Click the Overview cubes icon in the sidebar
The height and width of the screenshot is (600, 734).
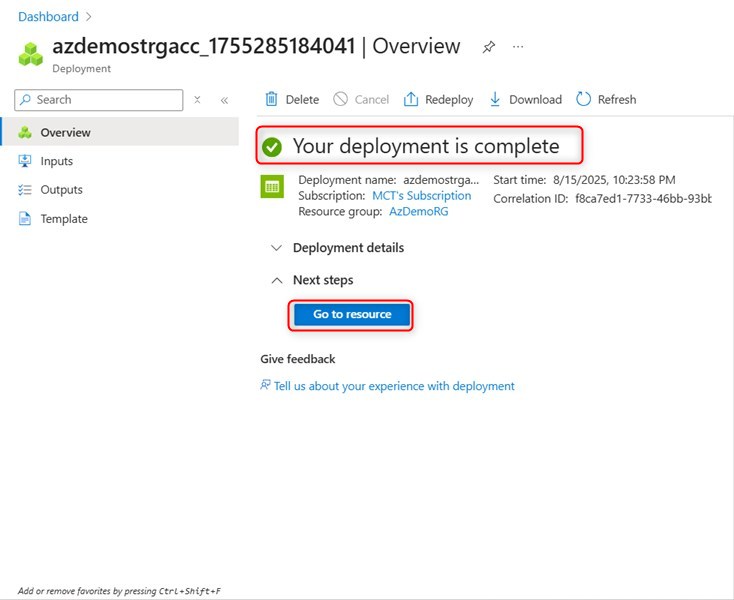pos(25,132)
